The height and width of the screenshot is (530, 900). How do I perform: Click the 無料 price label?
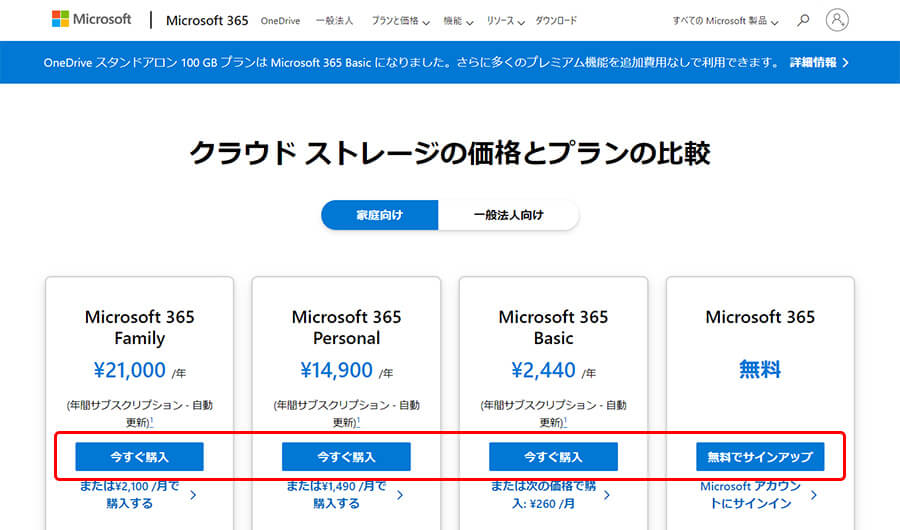tap(760, 369)
